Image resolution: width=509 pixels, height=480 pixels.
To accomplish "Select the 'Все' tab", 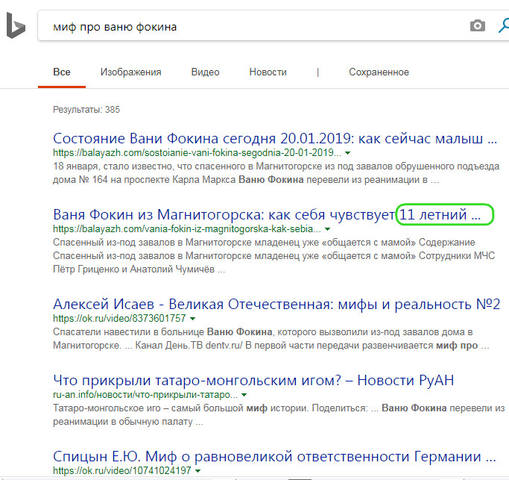I will tap(62, 72).
